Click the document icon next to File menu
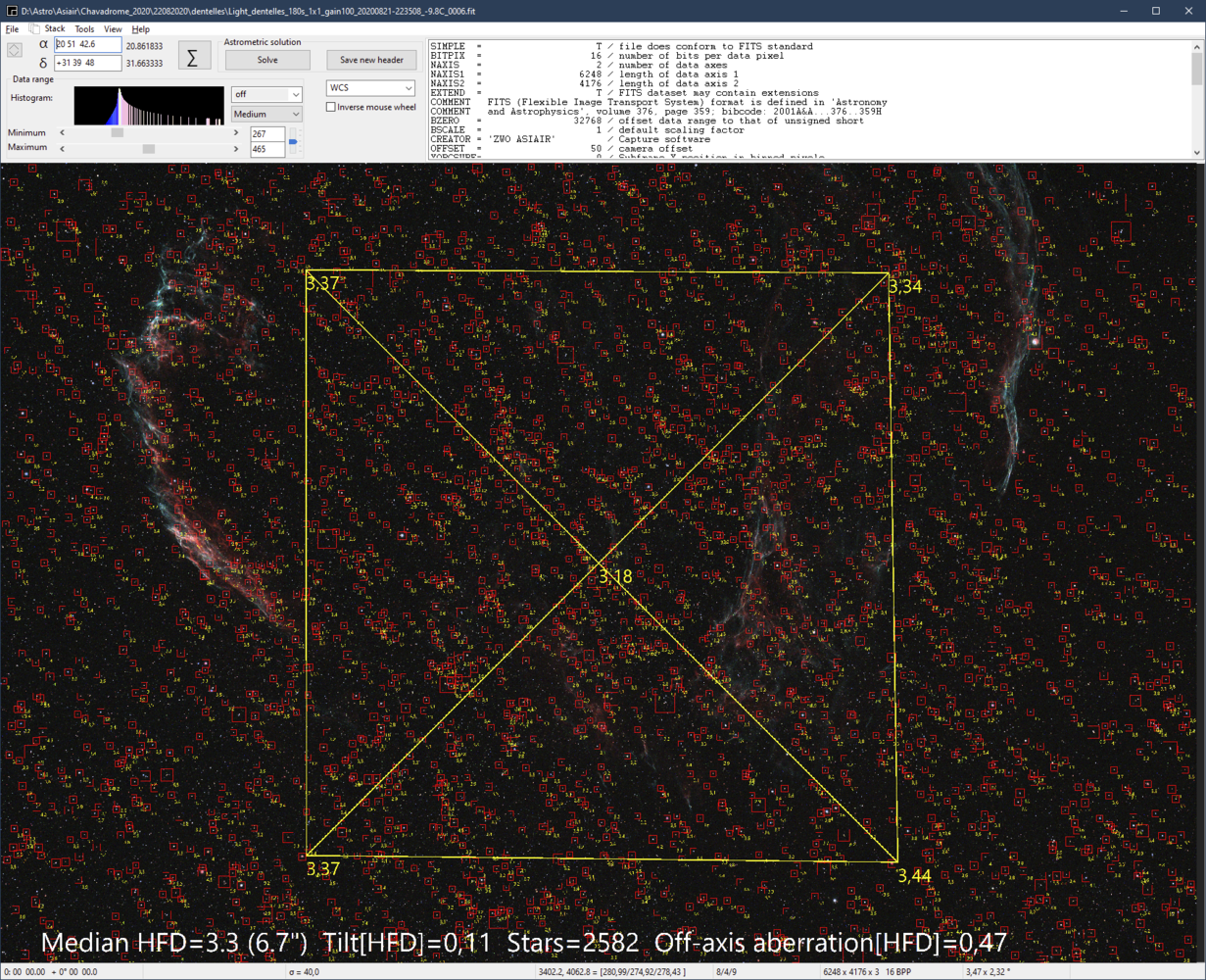Image resolution: width=1206 pixels, height=980 pixels. click(33, 29)
